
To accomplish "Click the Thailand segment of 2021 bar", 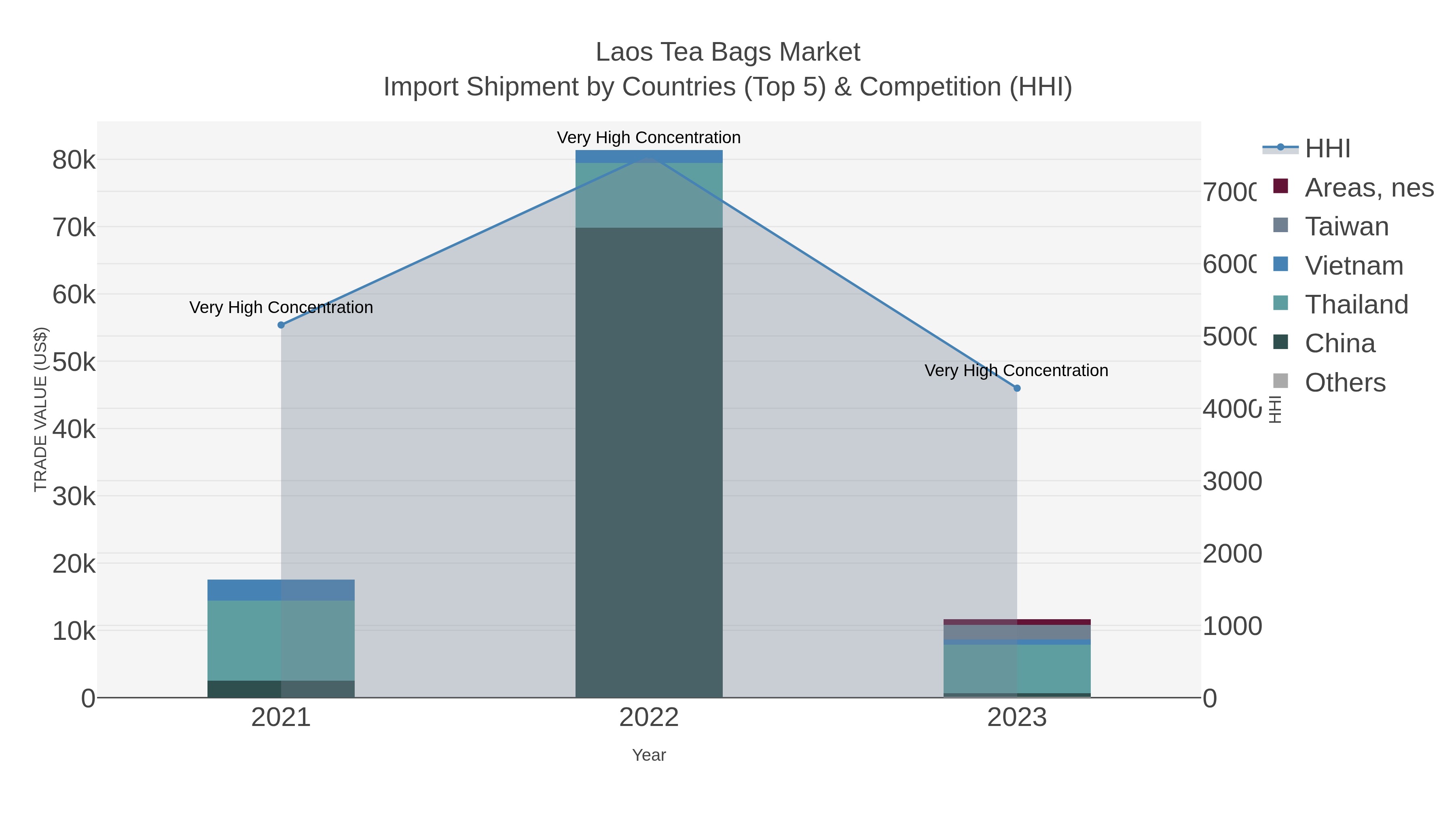I will (x=281, y=640).
